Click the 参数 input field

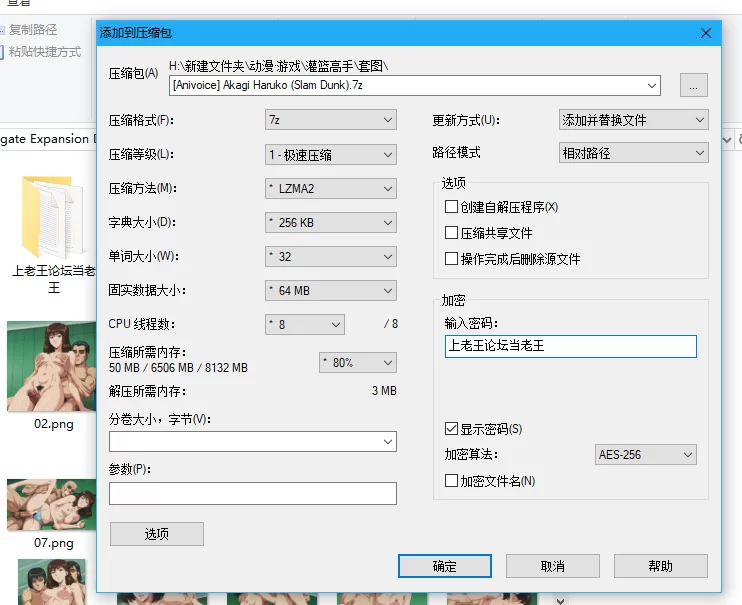coord(253,494)
